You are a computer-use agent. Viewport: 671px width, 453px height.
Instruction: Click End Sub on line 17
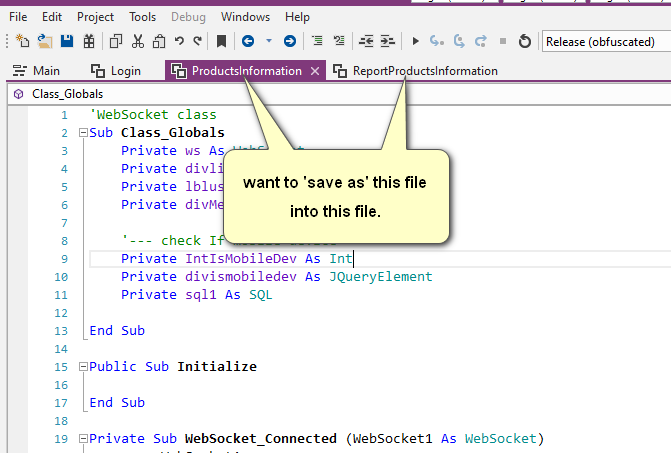tap(117, 403)
